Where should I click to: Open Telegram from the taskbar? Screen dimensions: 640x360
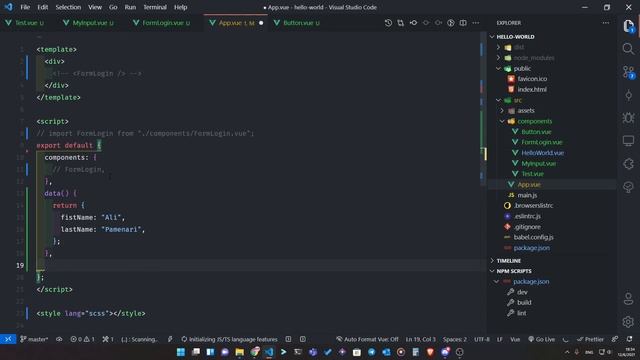371,352
